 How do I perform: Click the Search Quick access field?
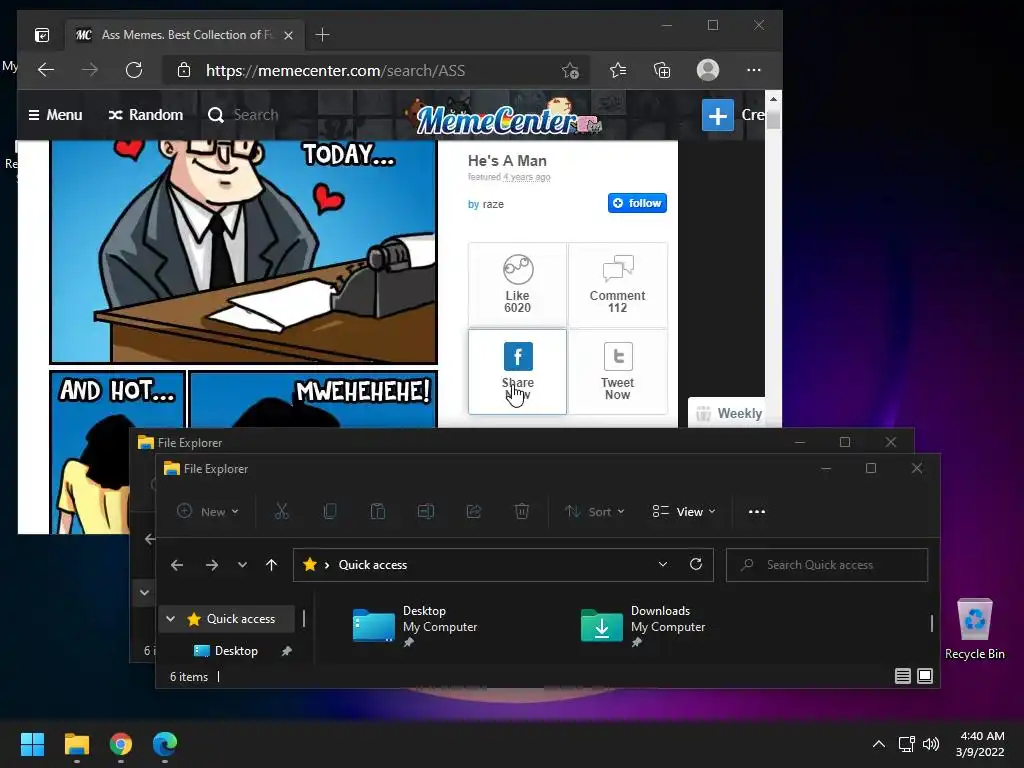(x=827, y=565)
